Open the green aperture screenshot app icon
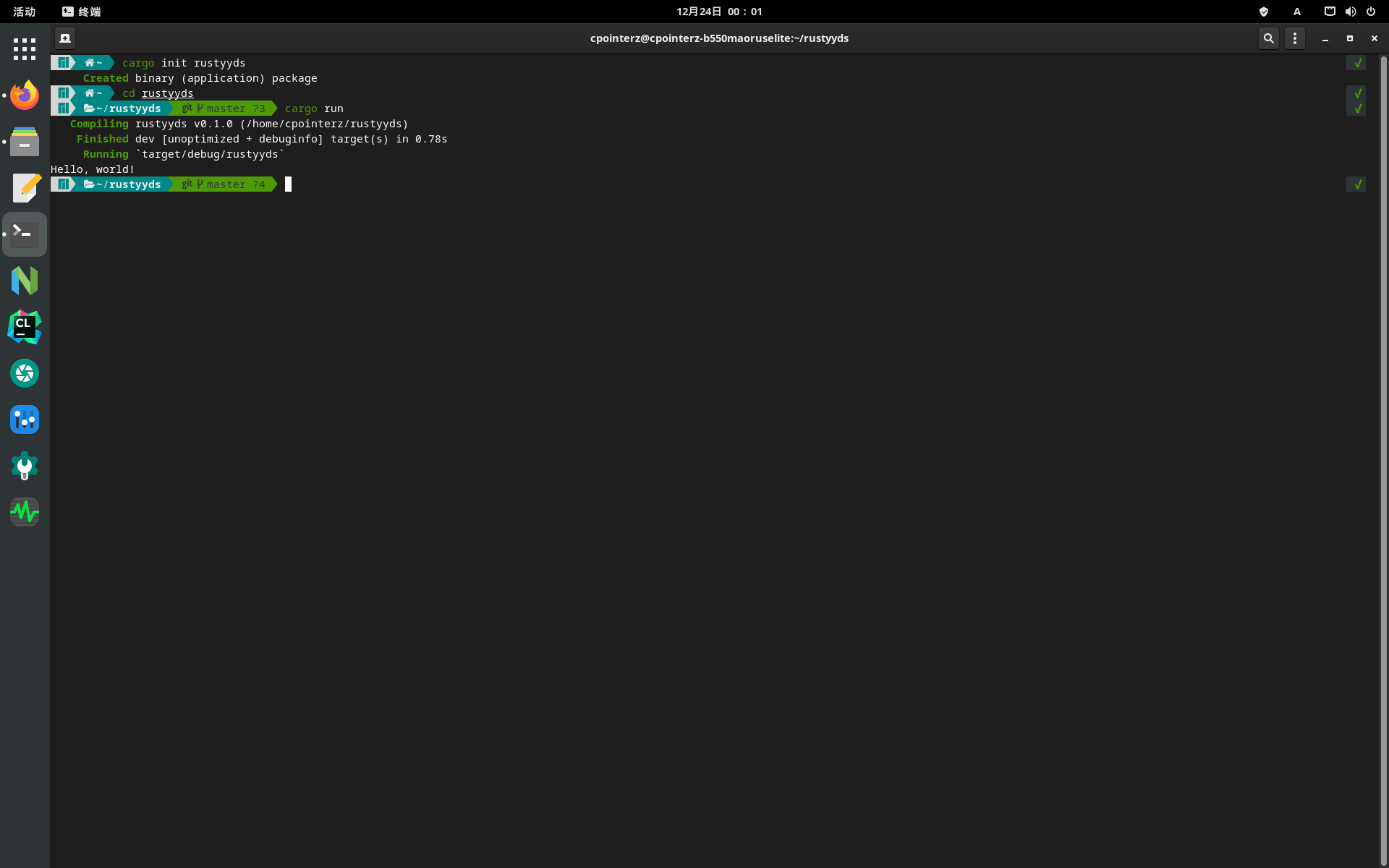The image size is (1389, 868). point(25,373)
